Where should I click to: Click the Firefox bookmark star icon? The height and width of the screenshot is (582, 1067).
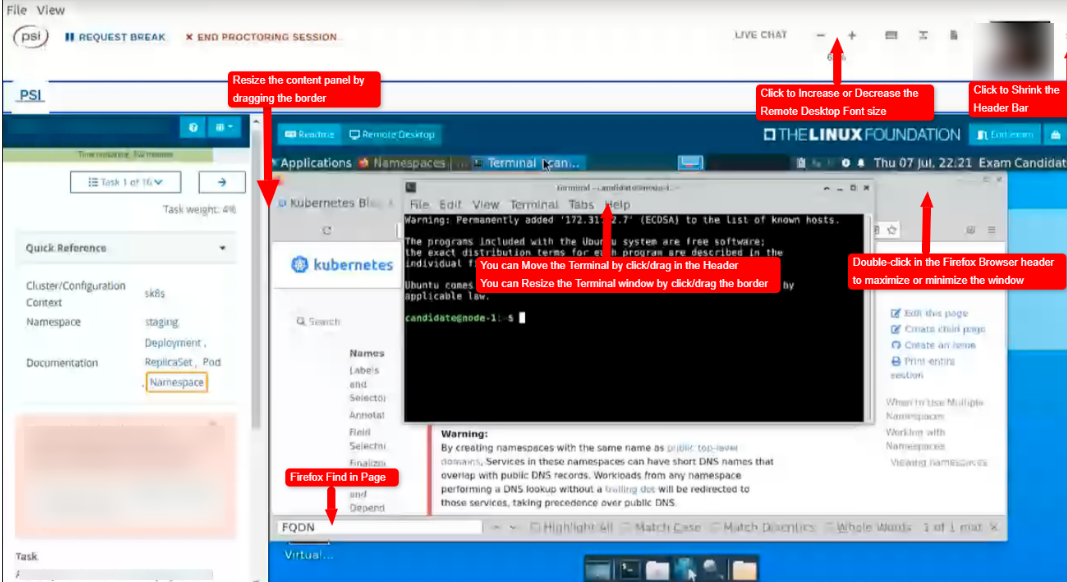click(x=892, y=230)
